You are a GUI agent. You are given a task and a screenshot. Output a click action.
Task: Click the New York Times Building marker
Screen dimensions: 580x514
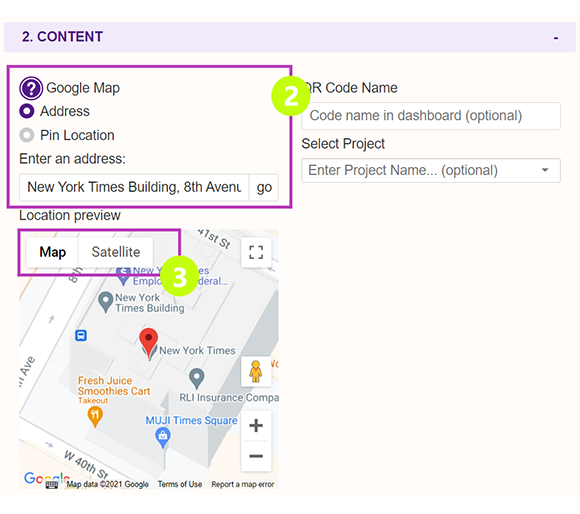click(x=105, y=302)
